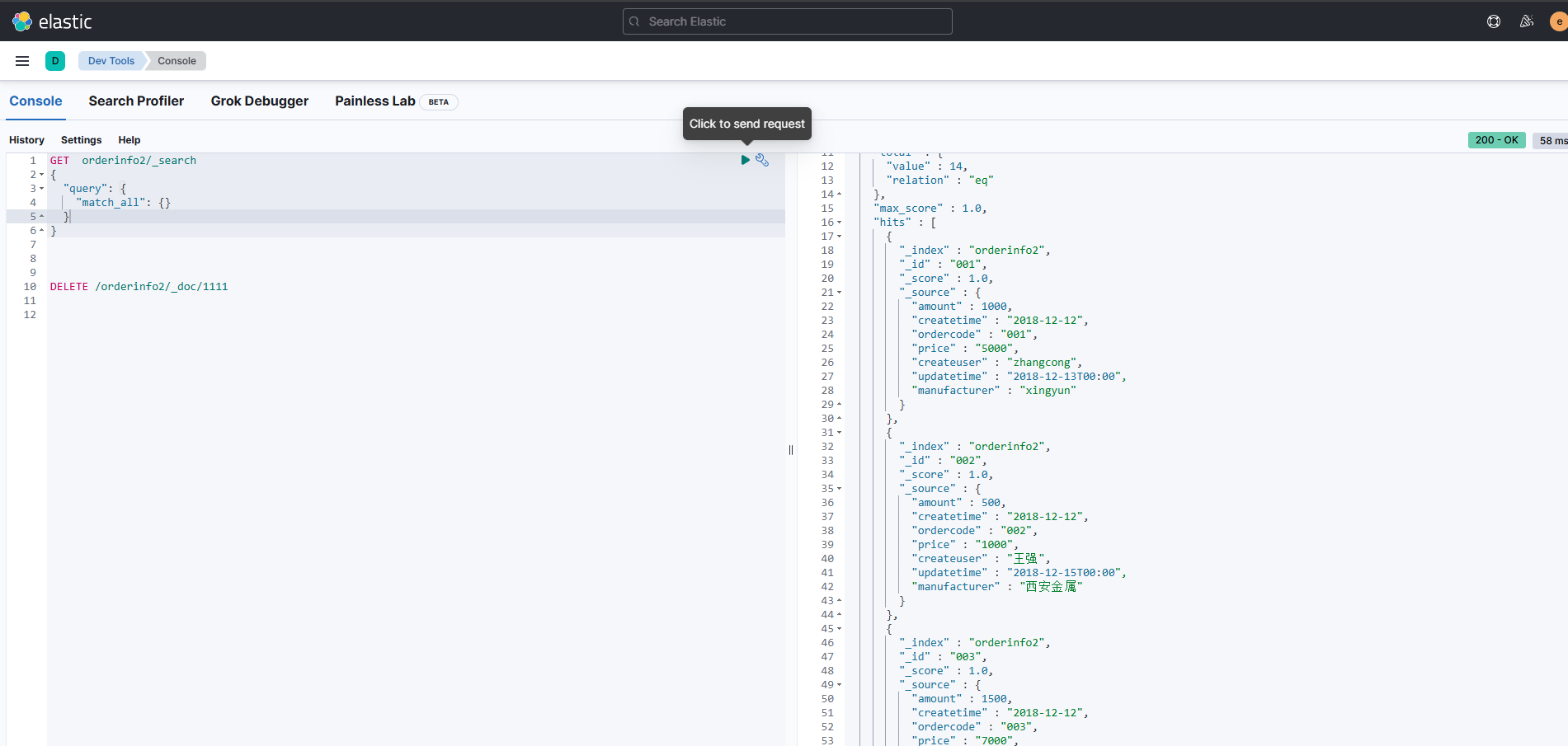This screenshot has height=746, width=1568.
Task: Open the Painless Lab tab
Action: 374,101
